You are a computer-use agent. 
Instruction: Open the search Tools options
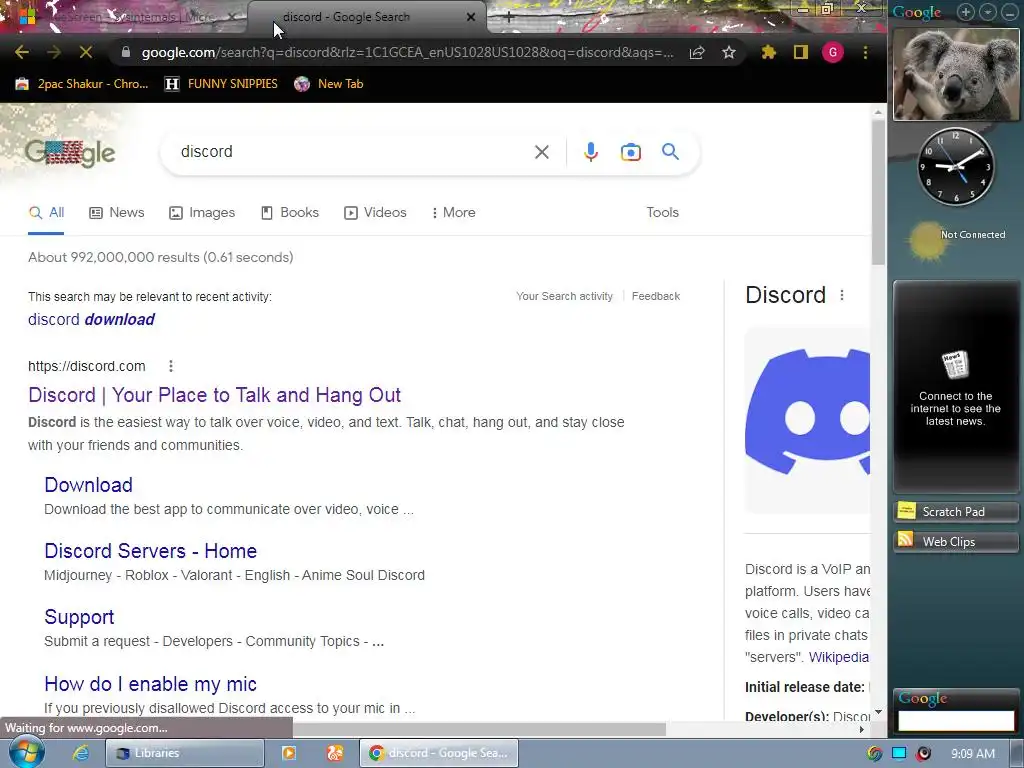(x=662, y=213)
